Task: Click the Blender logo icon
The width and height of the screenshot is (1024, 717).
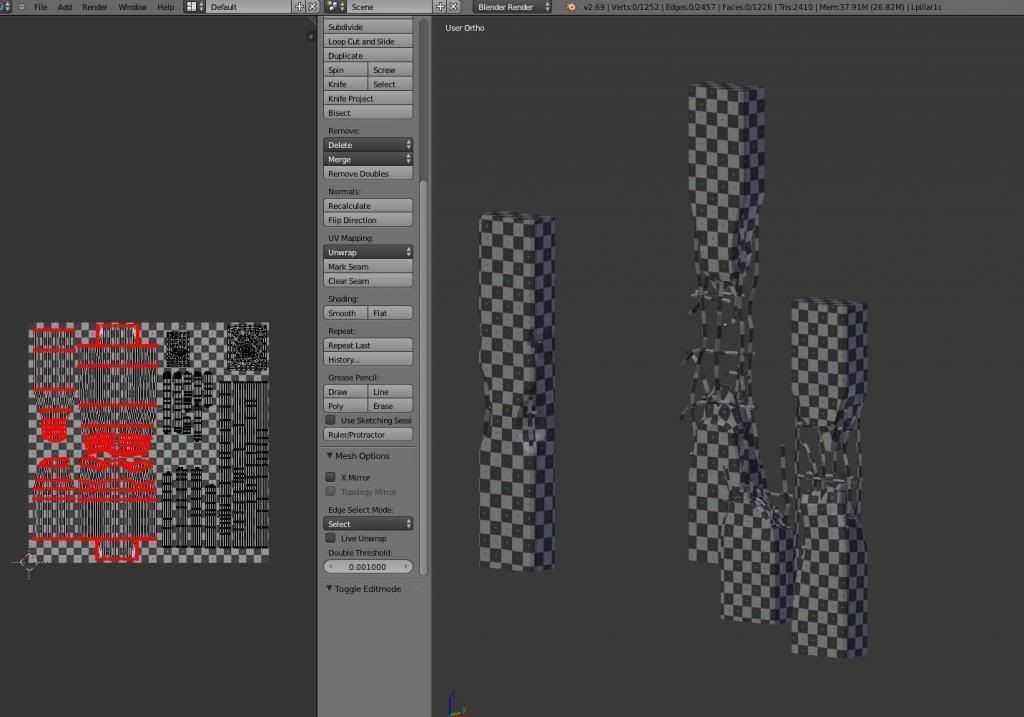Action: tap(570, 7)
